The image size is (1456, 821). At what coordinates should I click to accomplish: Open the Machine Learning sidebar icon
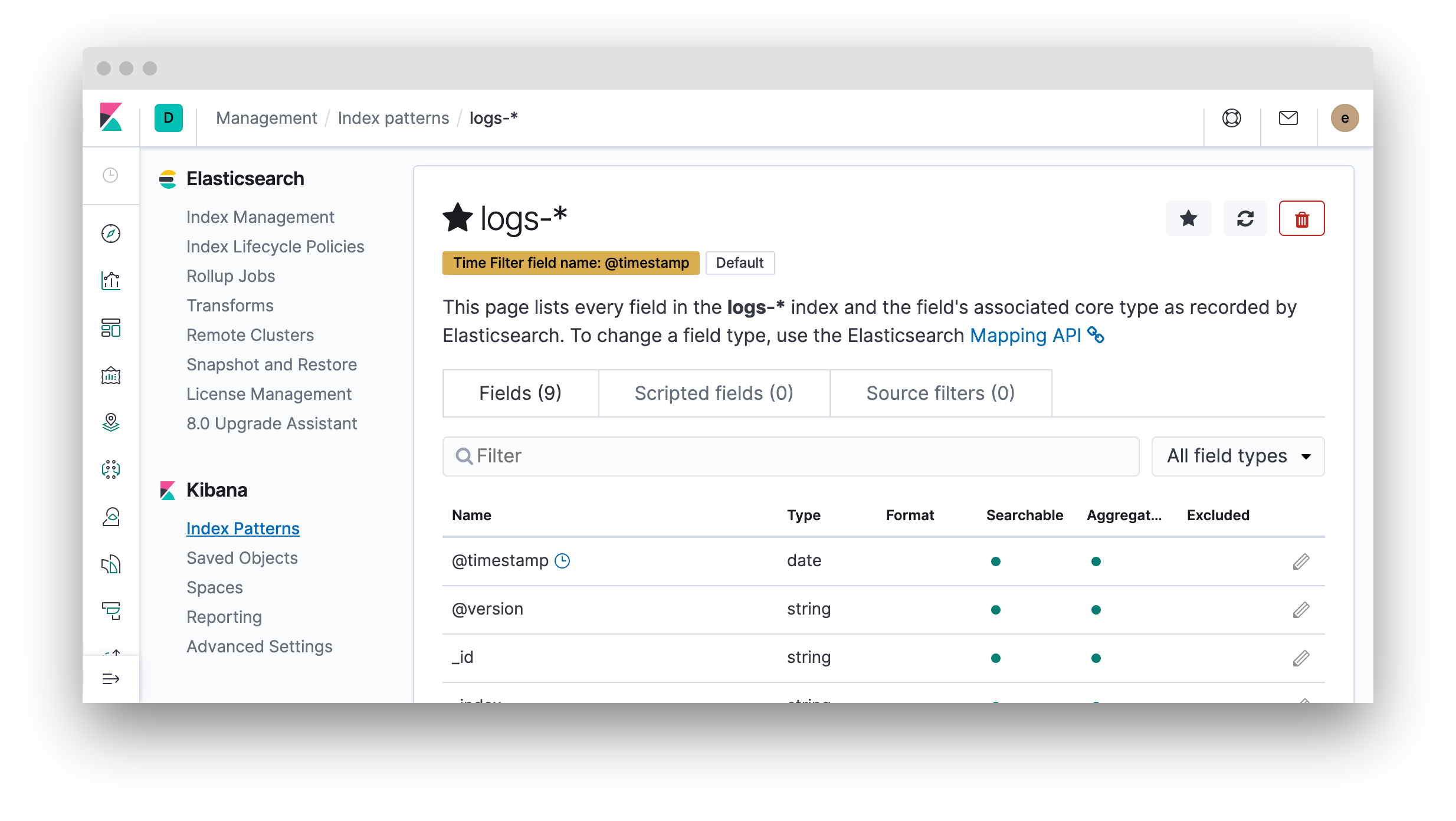point(111,469)
